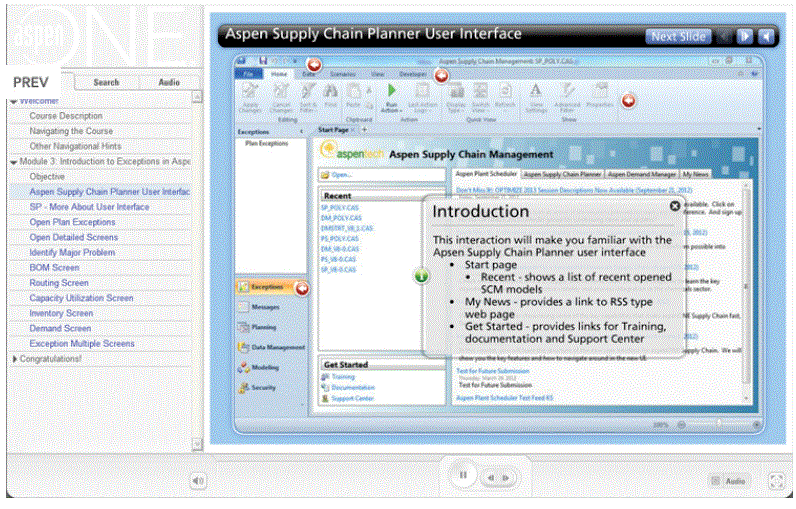The image size is (796, 509).
Task: Click the Planning navigation icon
Action: pos(244,327)
